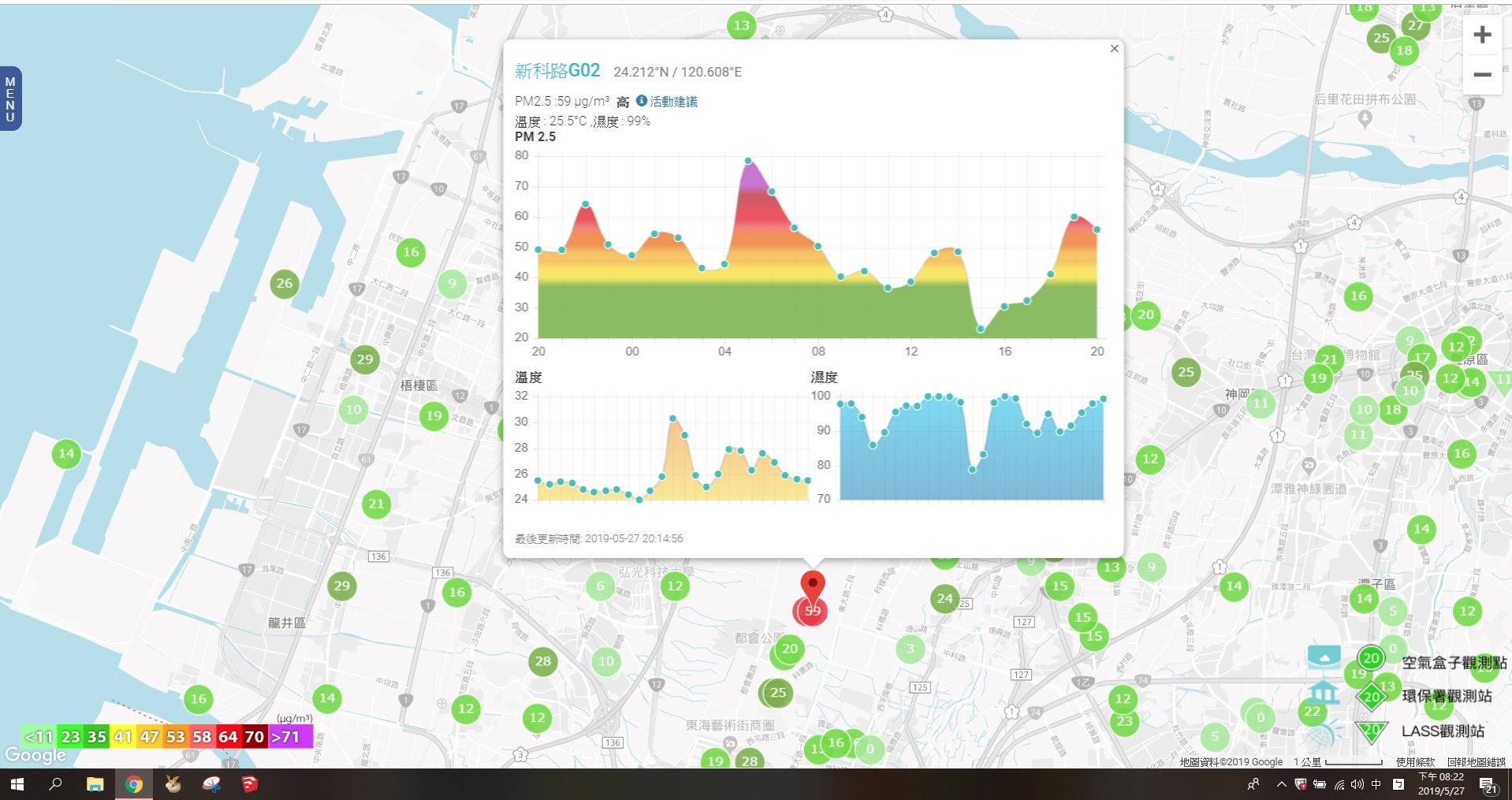Screen dimensions: 1512x800
Task: Select the purple >71 color legend swatch
Action: click(290, 737)
